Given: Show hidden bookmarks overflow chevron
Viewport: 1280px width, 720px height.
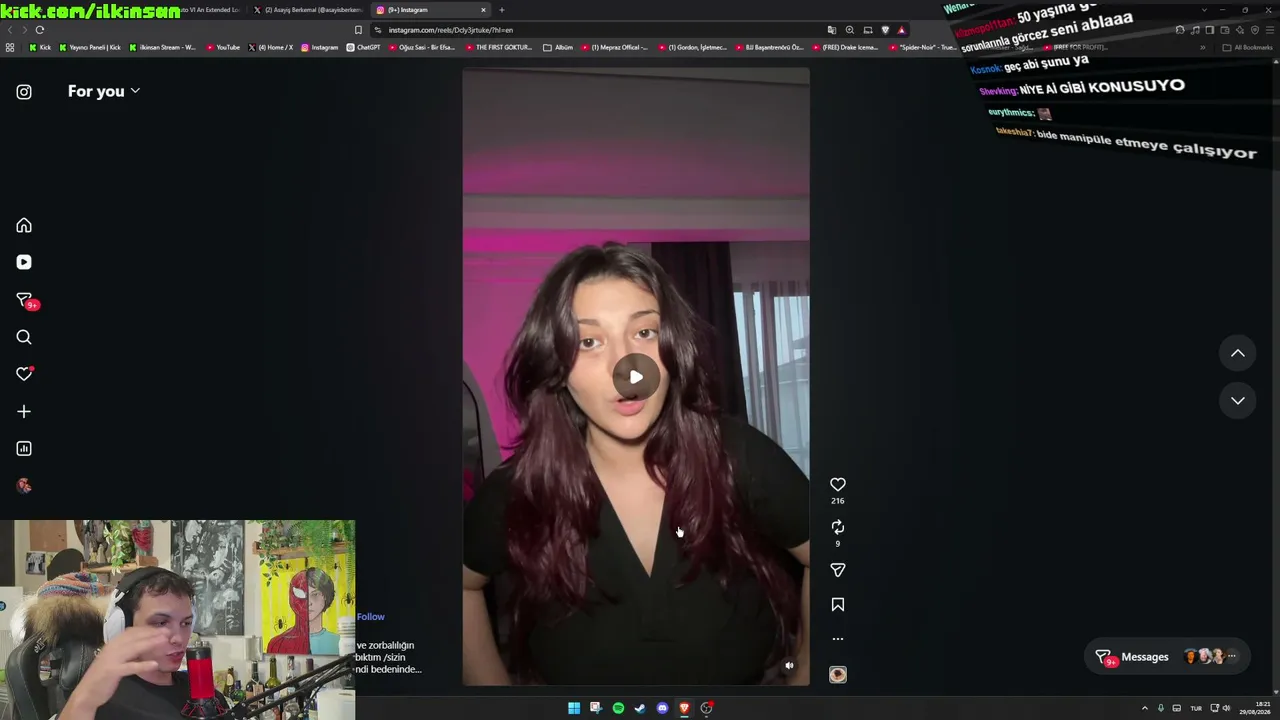Looking at the screenshot, I should (1203, 47).
